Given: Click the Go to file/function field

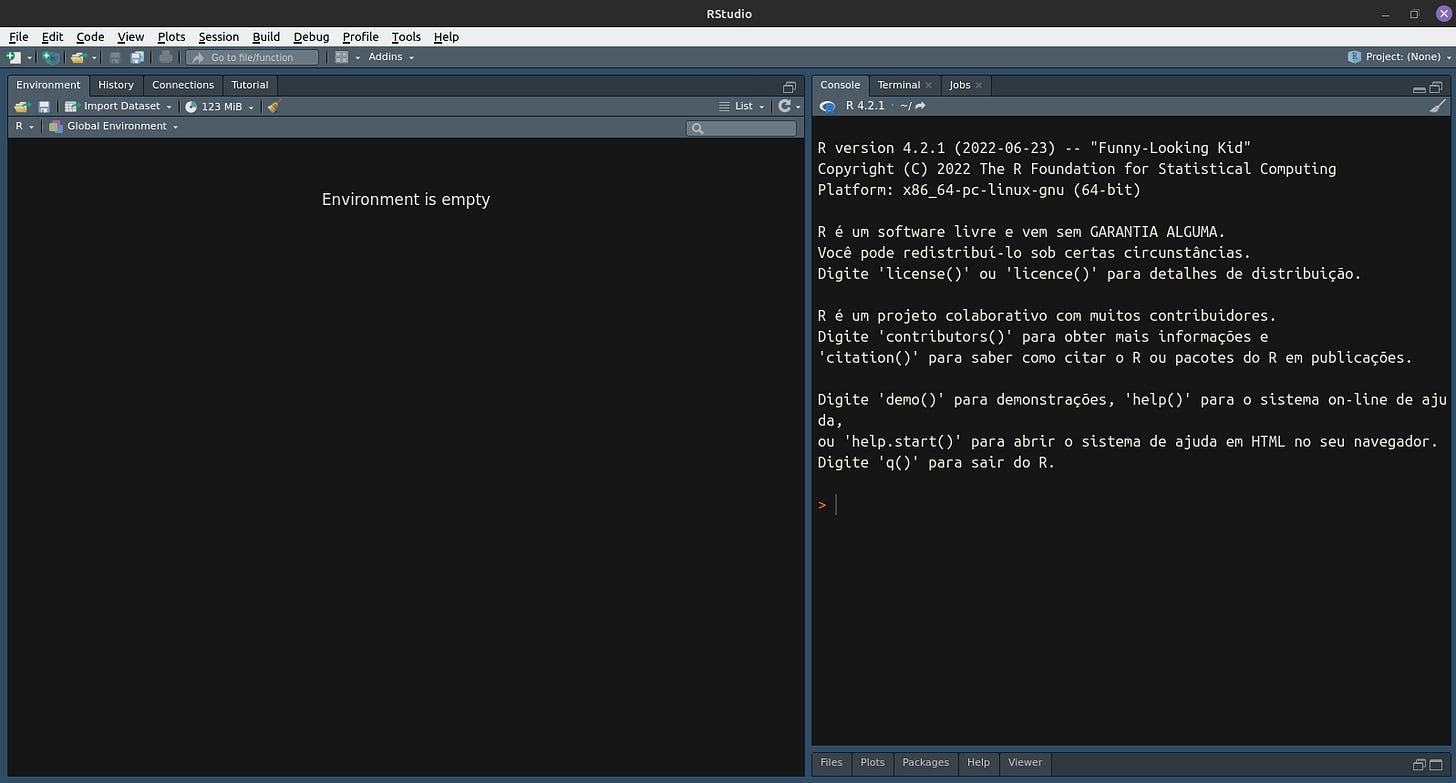Looking at the screenshot, I should point(252,57).
